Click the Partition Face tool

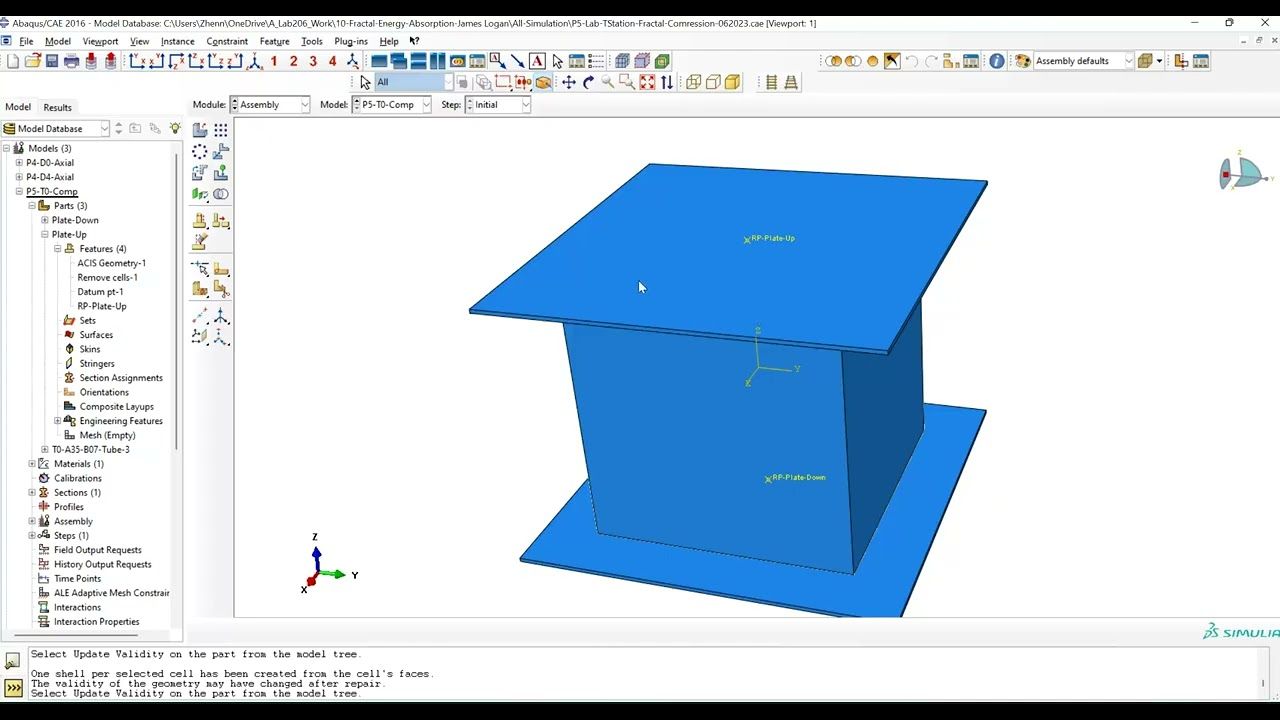click(x=221, y=268)
